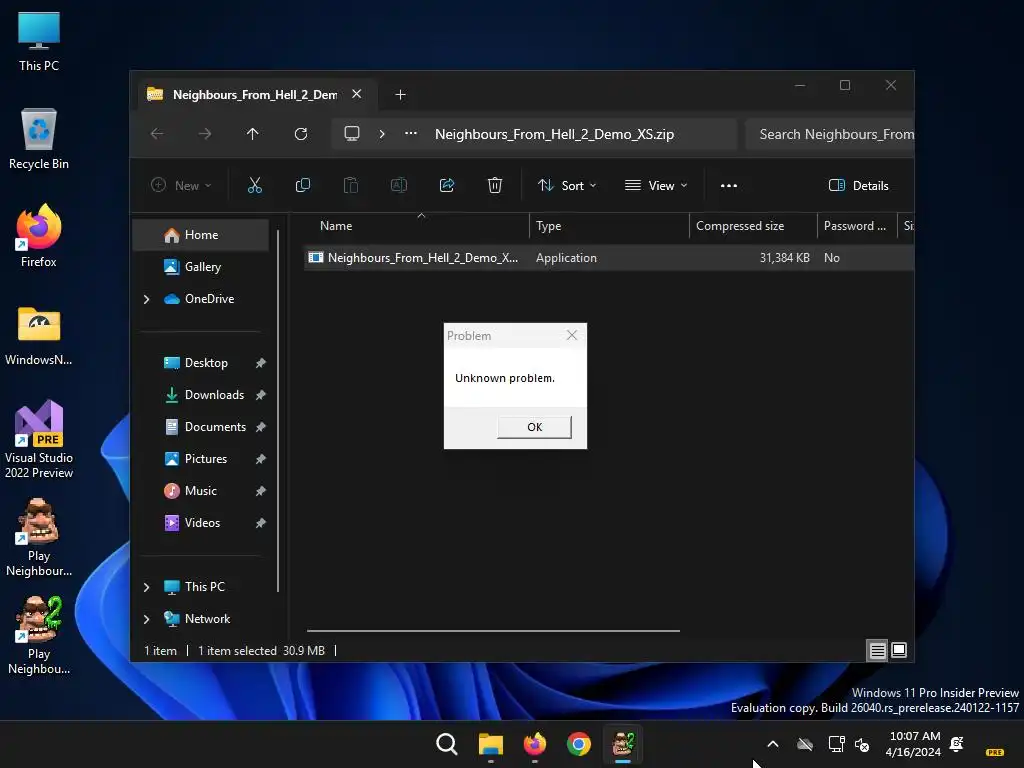This screenshot has width=1024, height=768.
Task: Click the pin icon next to Downloads
Action: coord(261,395)
